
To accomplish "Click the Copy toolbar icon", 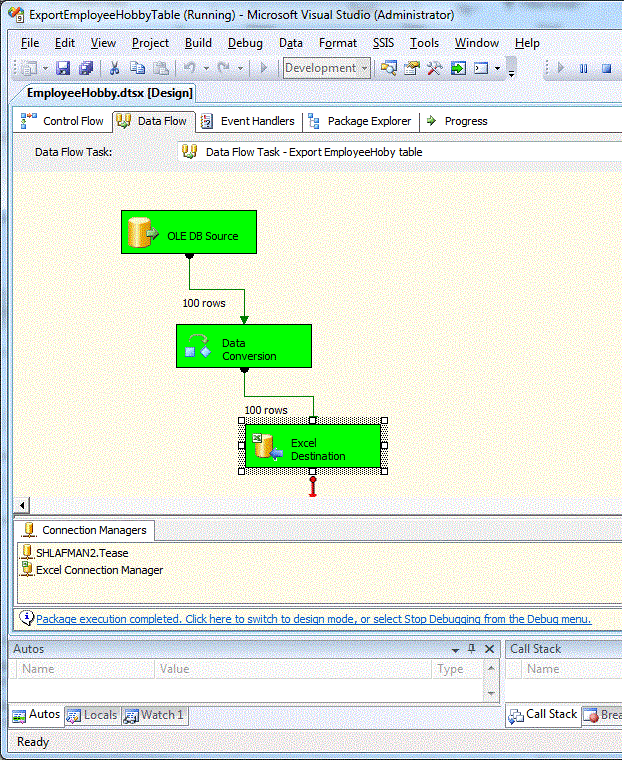I will (x=137, y=68).
